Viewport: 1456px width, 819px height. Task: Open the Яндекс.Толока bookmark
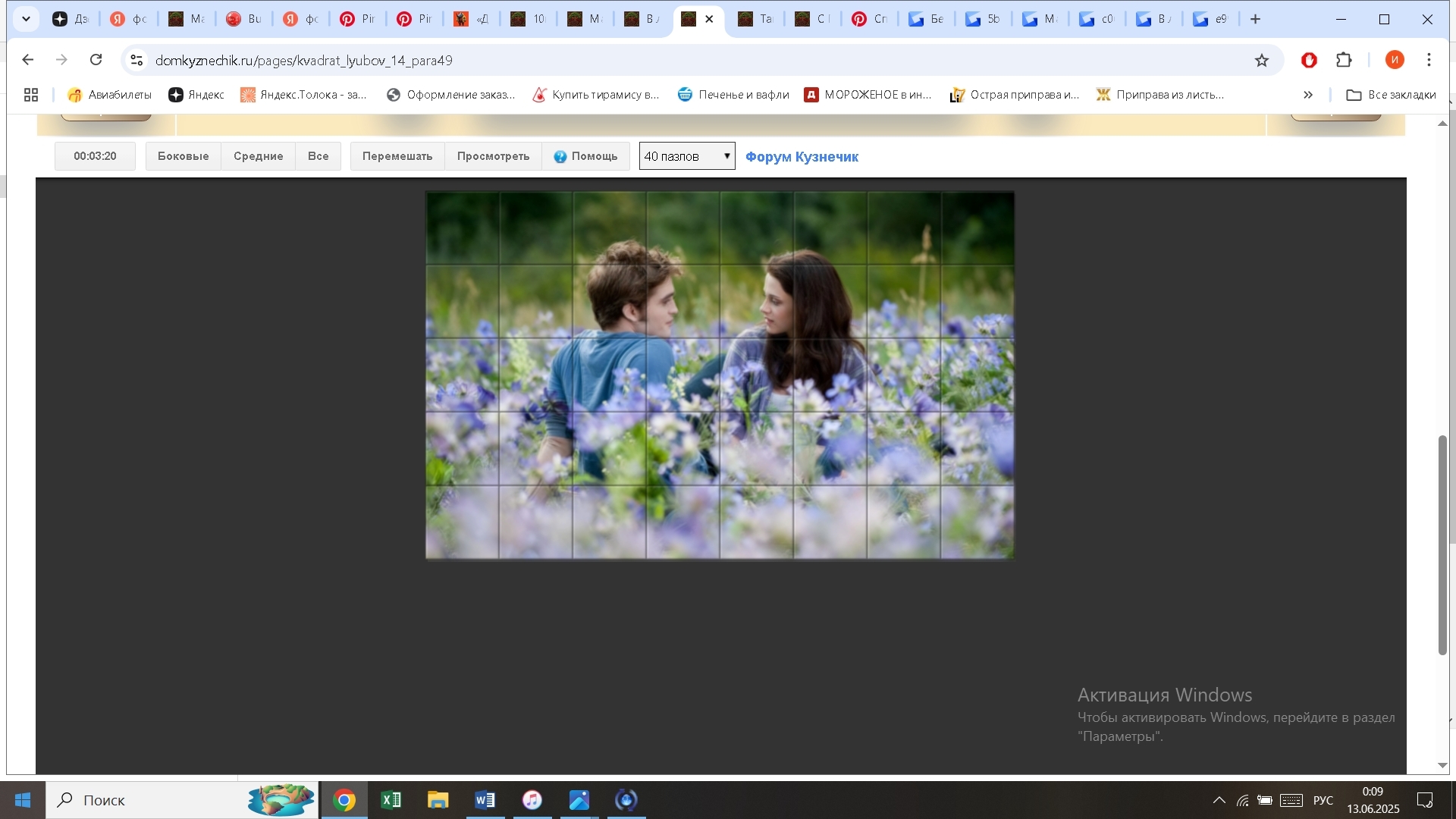pos(303,95)
